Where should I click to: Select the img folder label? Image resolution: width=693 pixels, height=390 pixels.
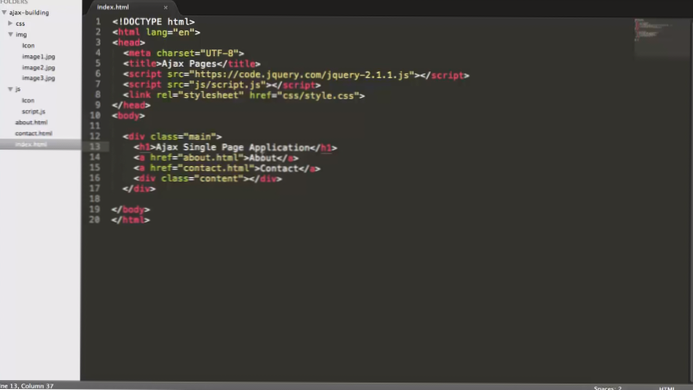click(x=21, y=34)
